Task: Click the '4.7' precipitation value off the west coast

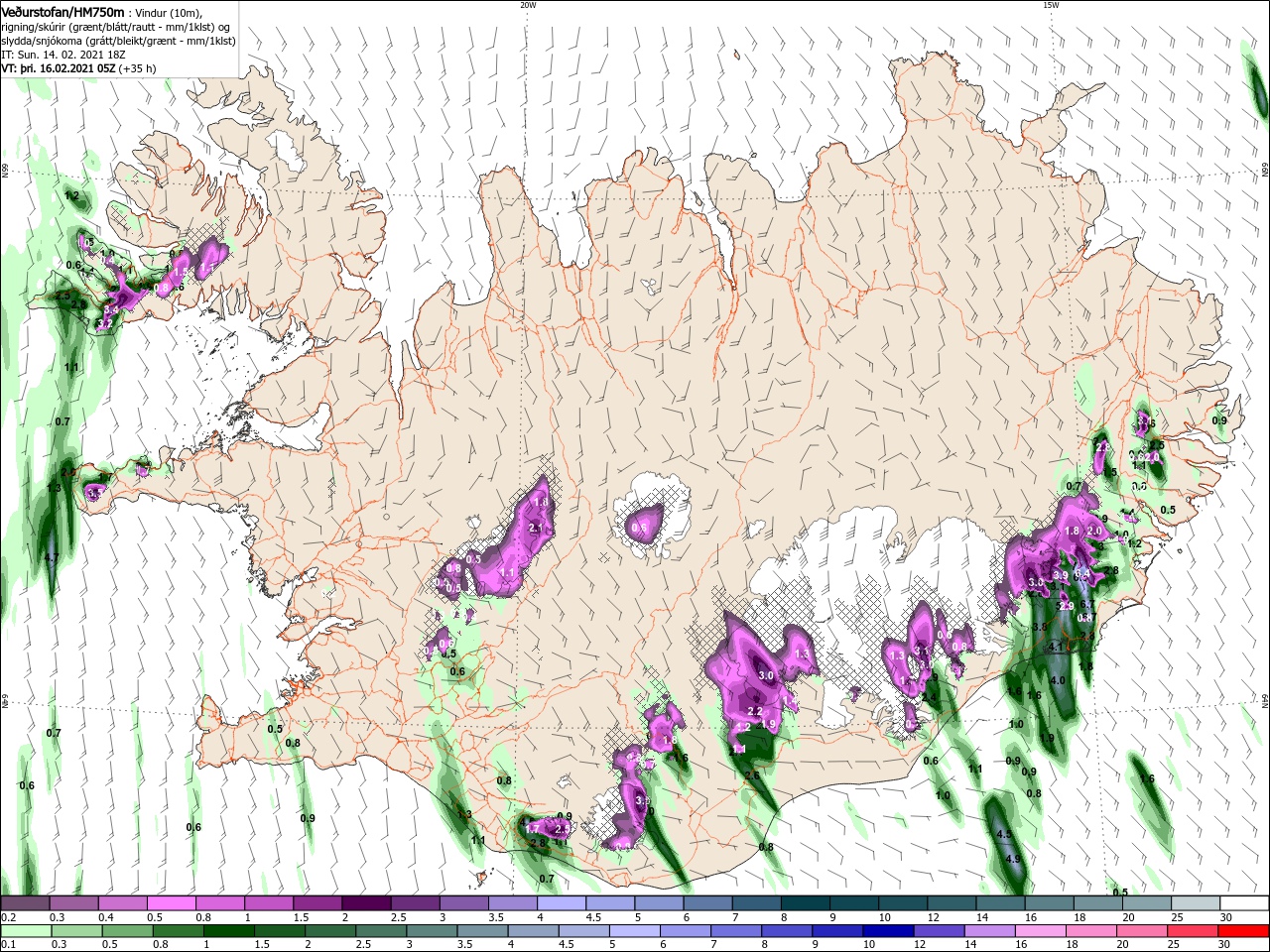Action: tap(52, 557)
